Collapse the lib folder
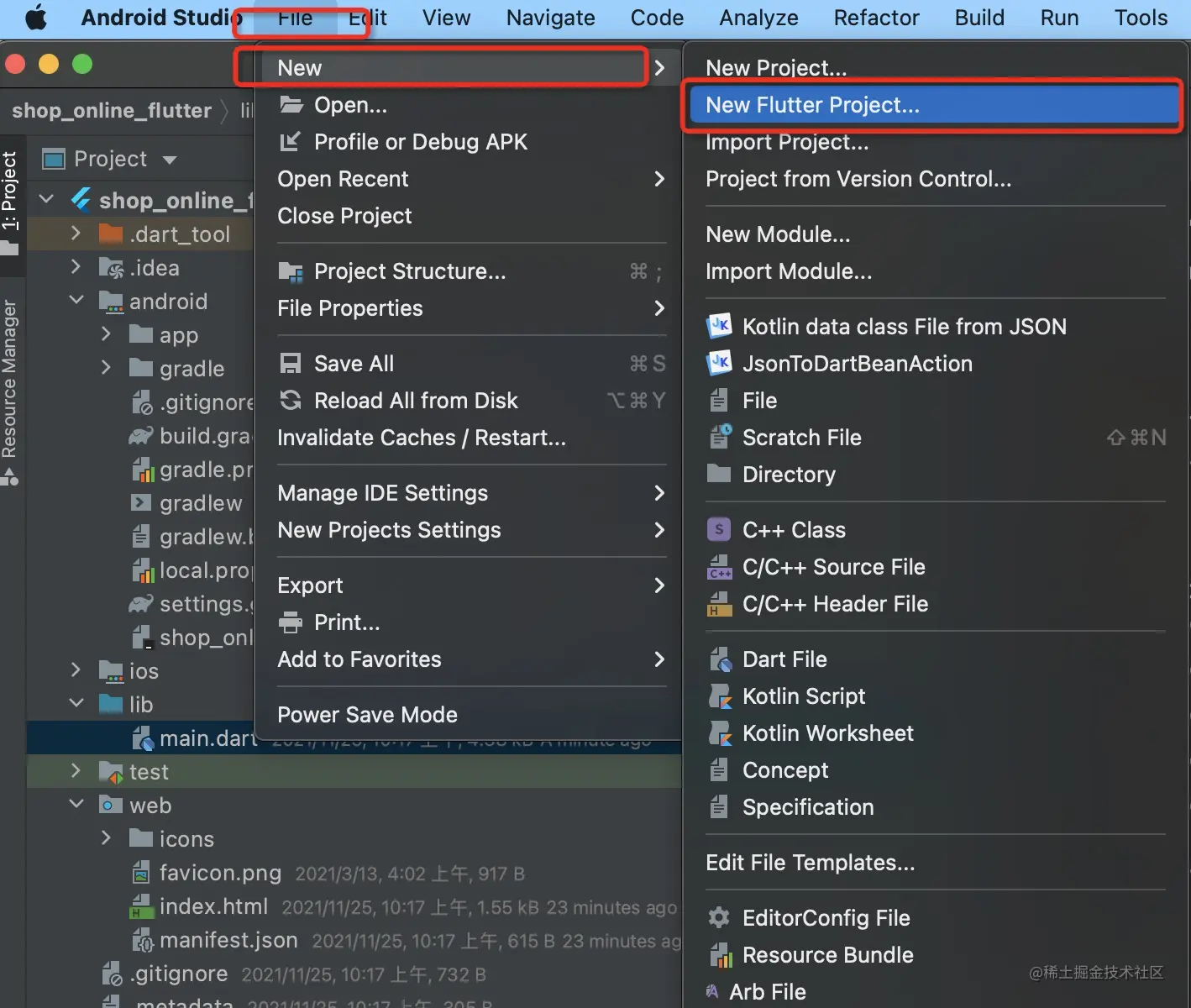Viewport: 1191px width, 1008px height. pos(76,704)
